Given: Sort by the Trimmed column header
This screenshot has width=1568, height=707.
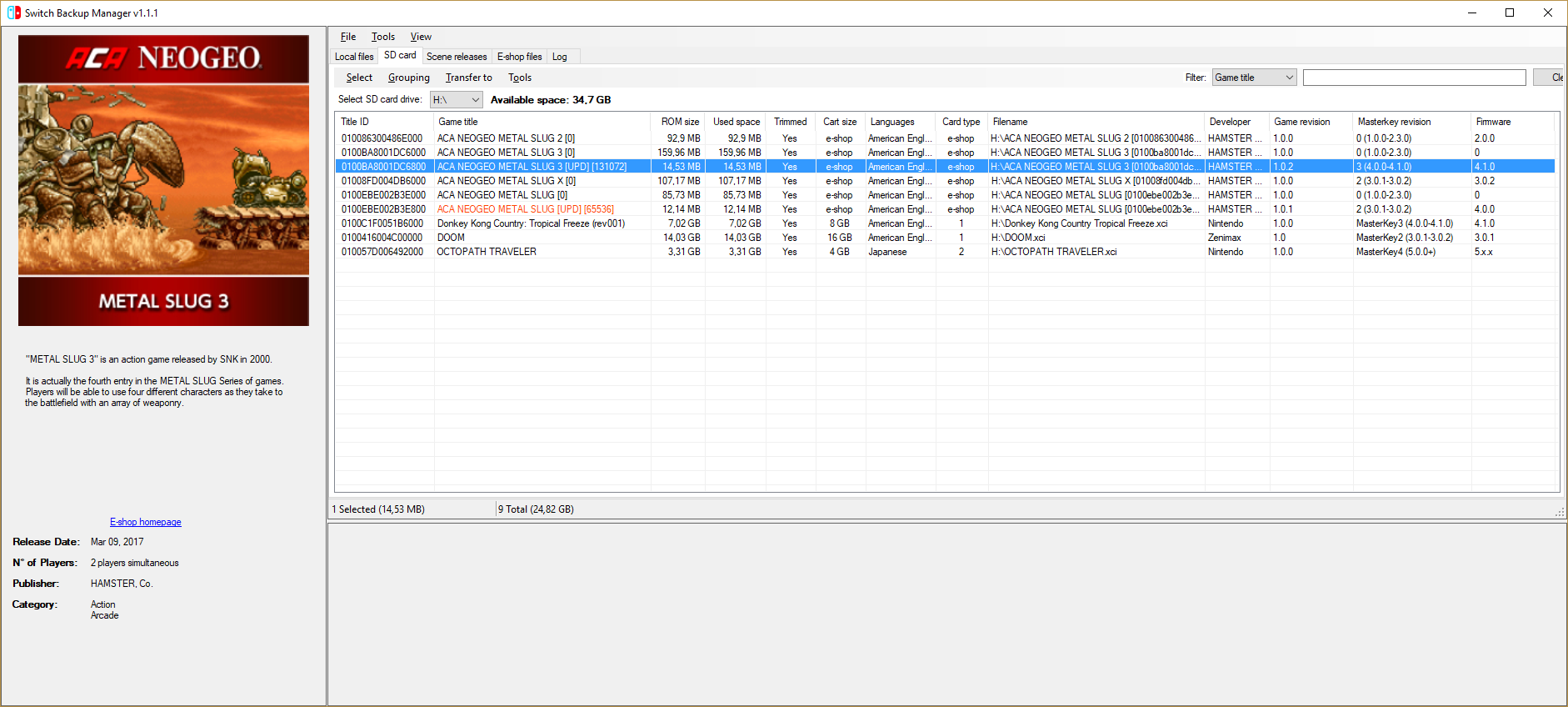Looking at the screenshot, I should tap(791, 122).
